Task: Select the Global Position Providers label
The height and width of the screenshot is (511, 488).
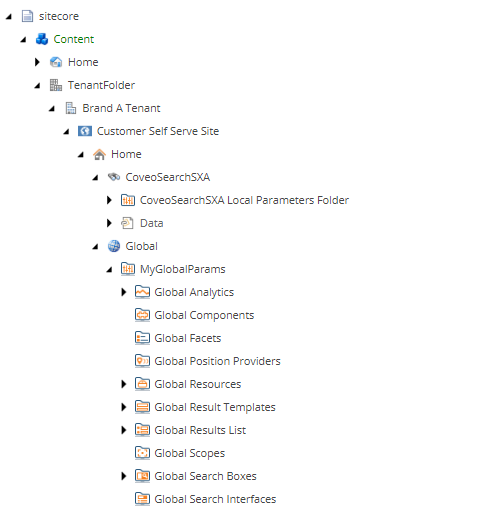Action: point(218,361)
